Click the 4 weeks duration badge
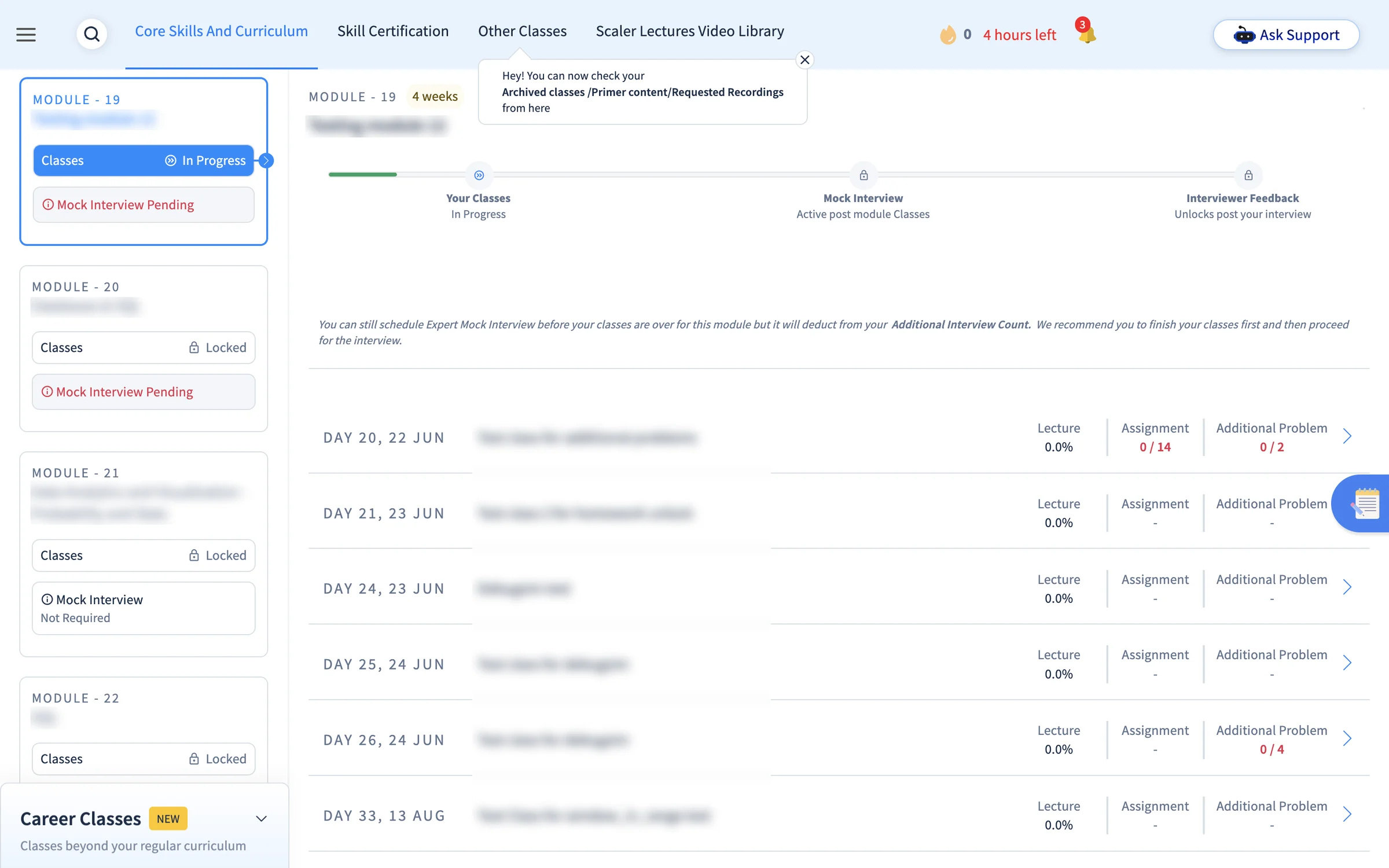Image resolution: width=1389 pixels, height=868 pixels. point(435,96)
